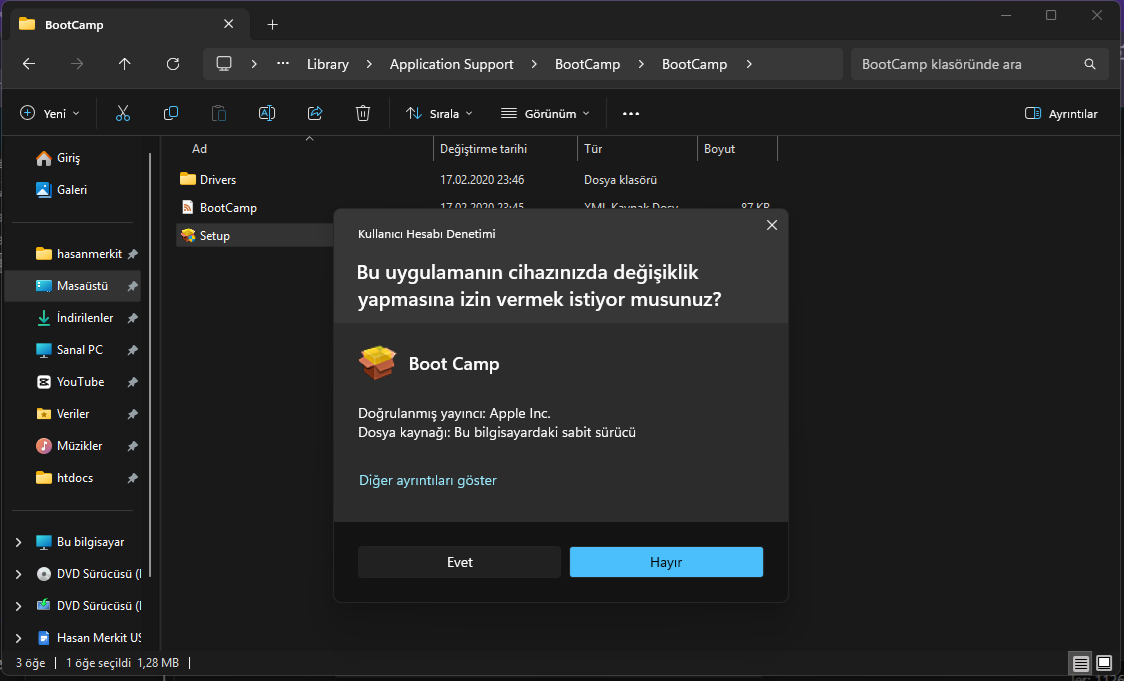Expand Hasan Merkit USB node
This screenshot has height=681, width=1124.
click(19, 638)
